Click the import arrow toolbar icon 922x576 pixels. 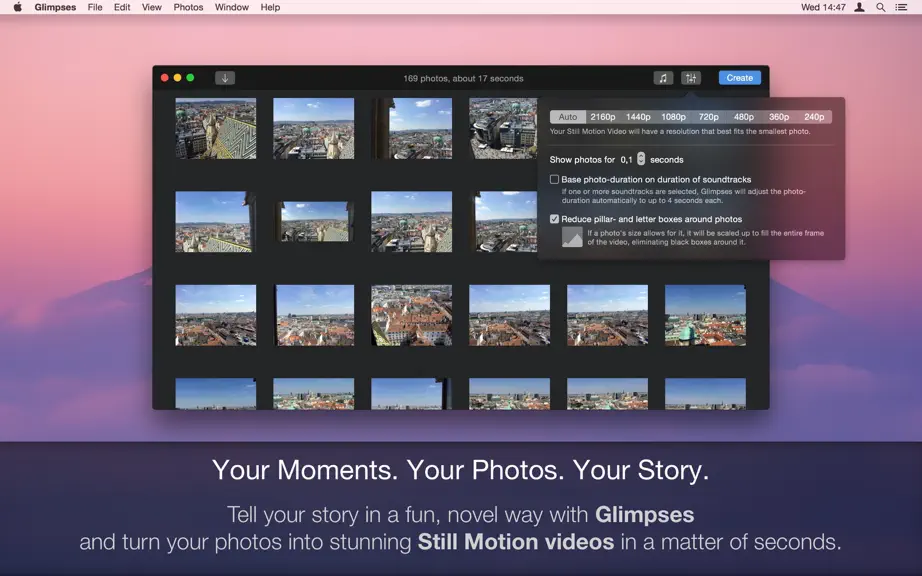tap(225, 78)
